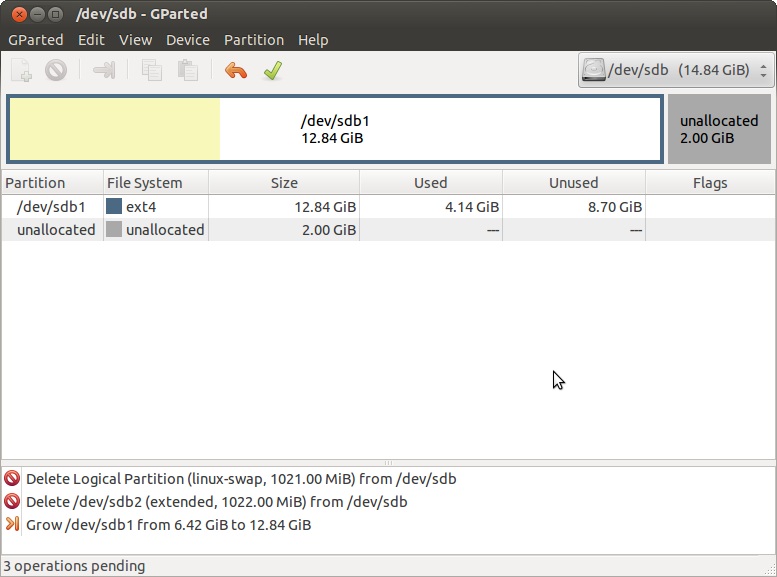Undo last operation with orange arrow
The width and height of the screenshot is (777, 577).
[236, 70]
